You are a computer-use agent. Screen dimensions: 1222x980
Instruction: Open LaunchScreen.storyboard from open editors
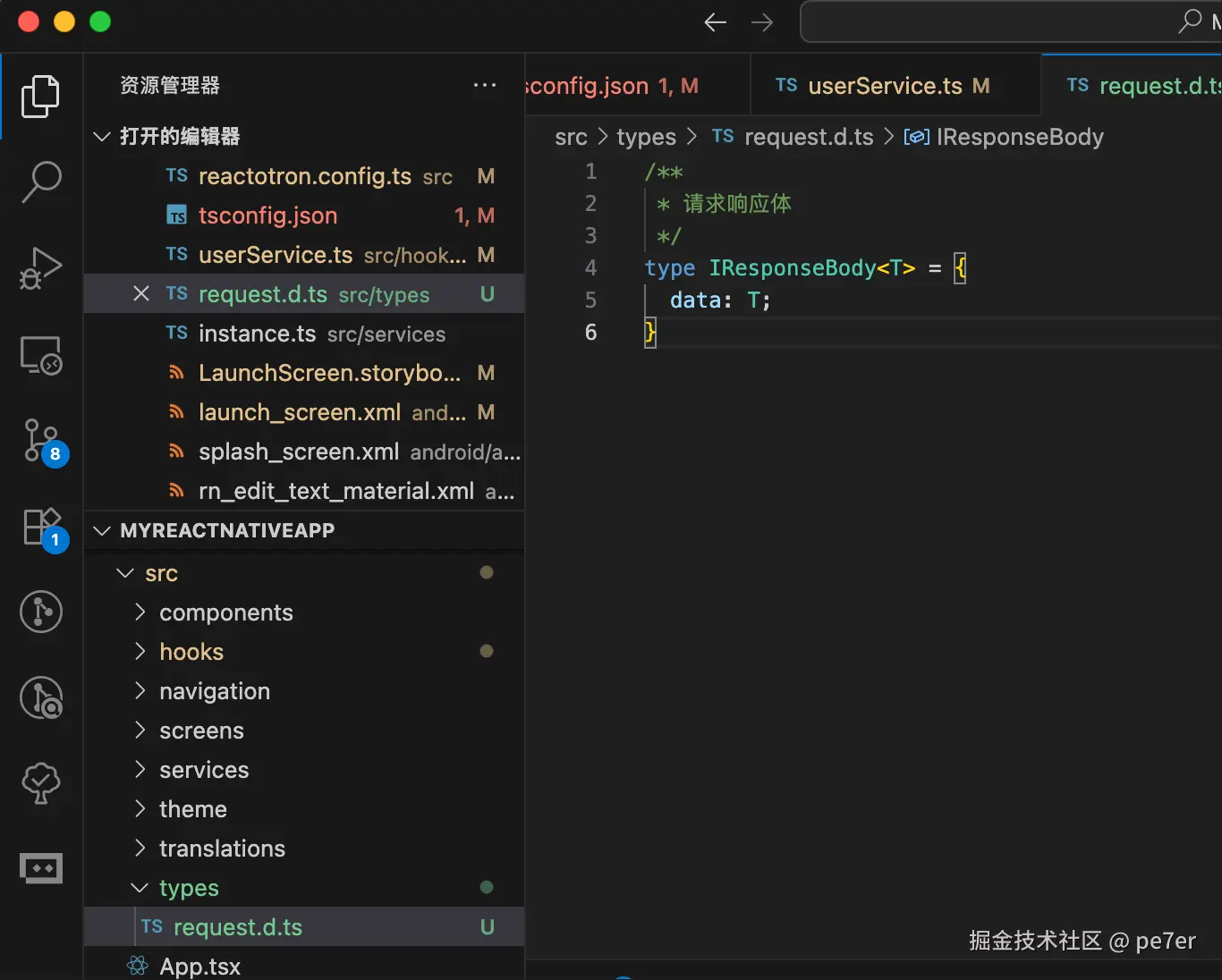[304, 373]
